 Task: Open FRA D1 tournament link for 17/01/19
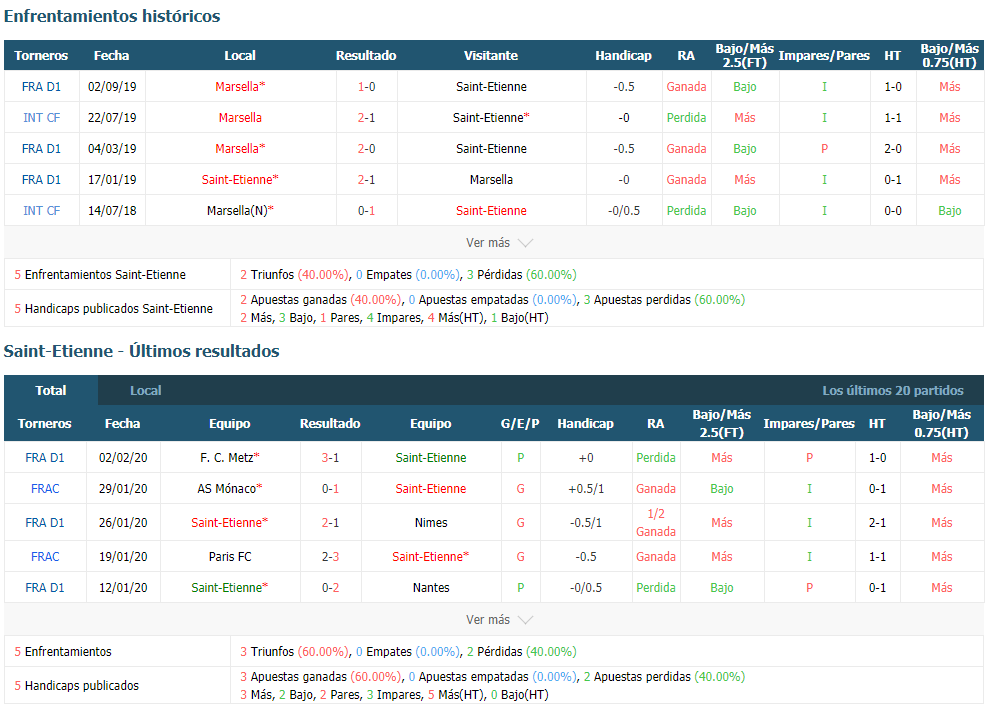coord(41,180)
